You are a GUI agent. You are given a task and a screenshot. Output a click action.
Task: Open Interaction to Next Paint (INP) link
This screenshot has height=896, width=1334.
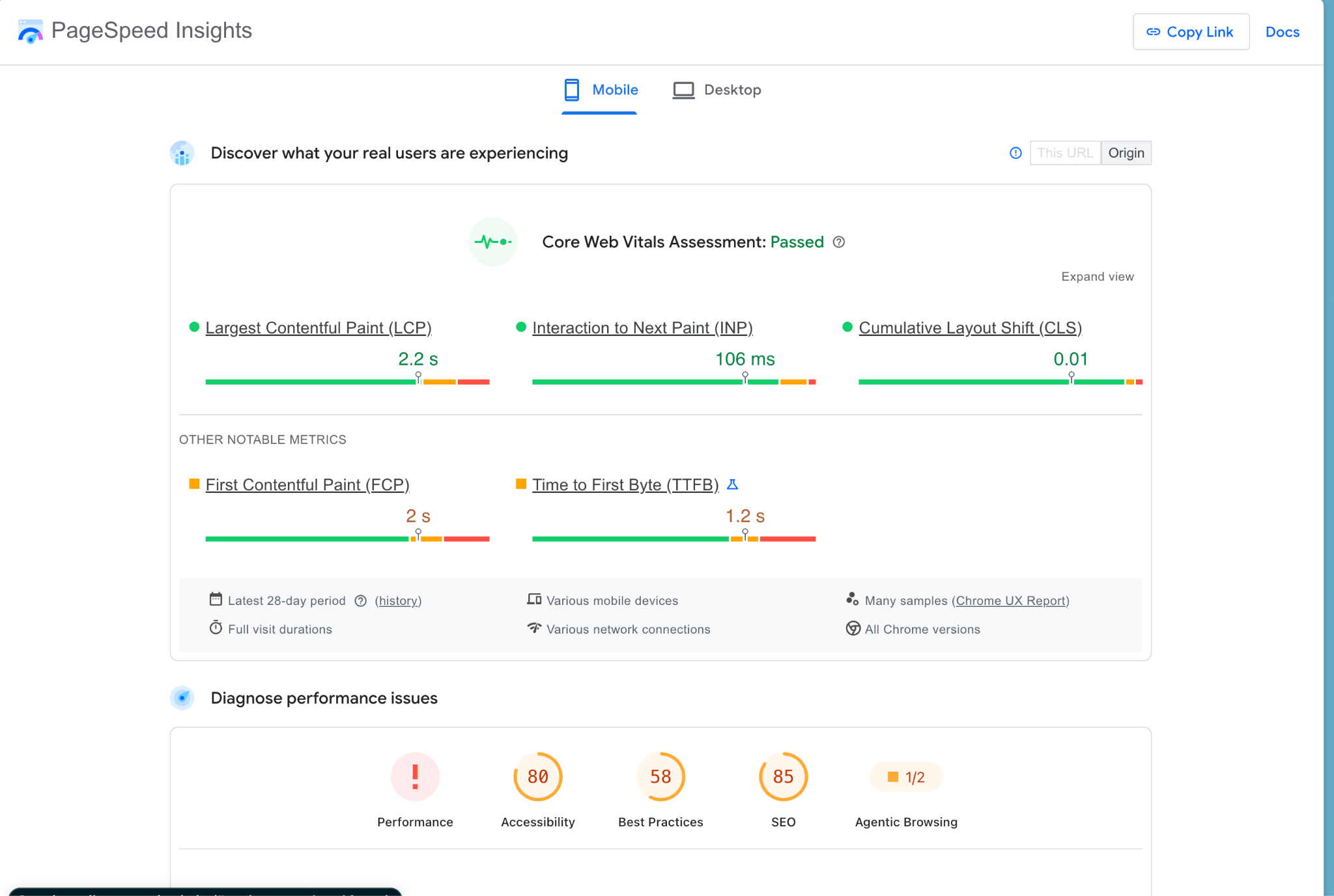pos(642,328)
